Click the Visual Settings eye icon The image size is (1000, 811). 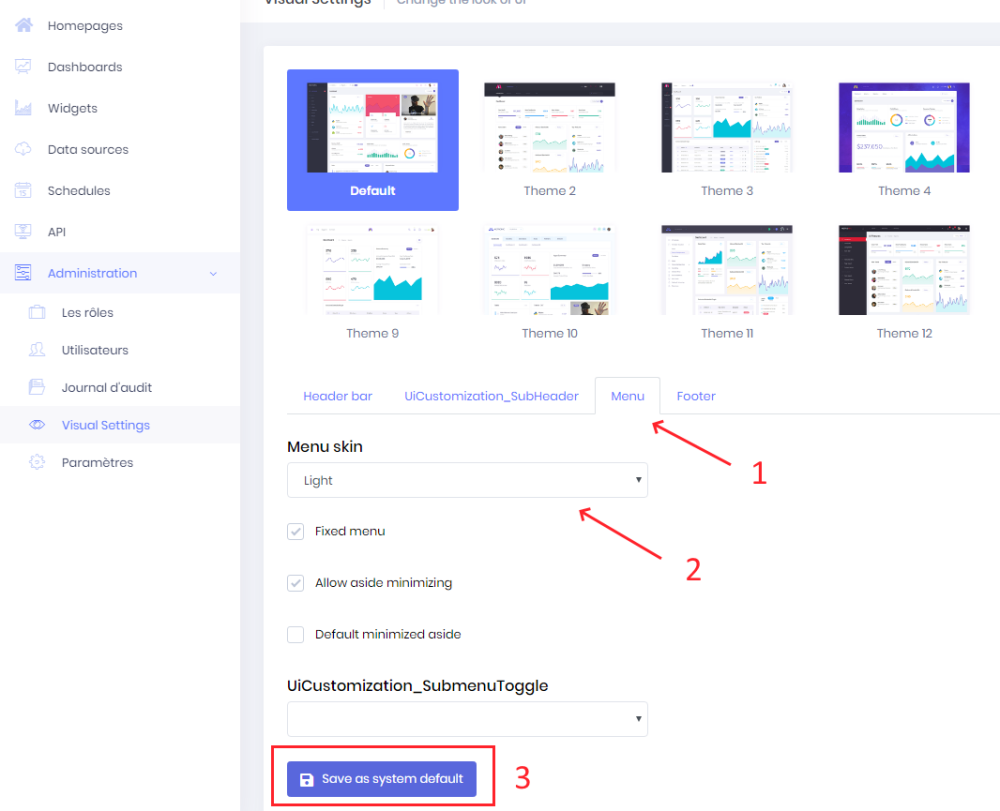point(37,425)
